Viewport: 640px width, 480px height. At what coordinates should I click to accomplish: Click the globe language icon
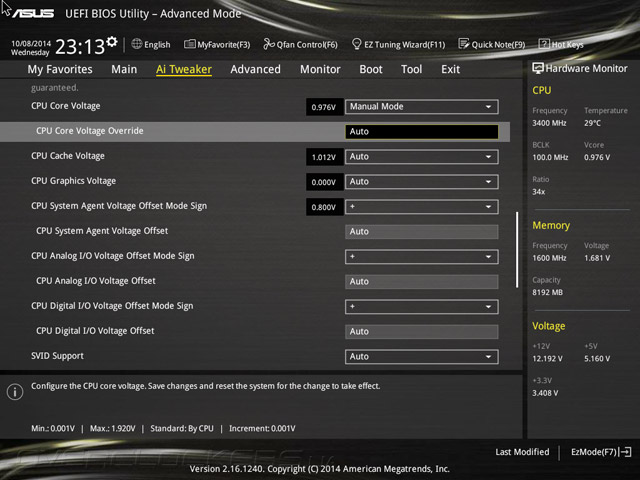(137, 44)
